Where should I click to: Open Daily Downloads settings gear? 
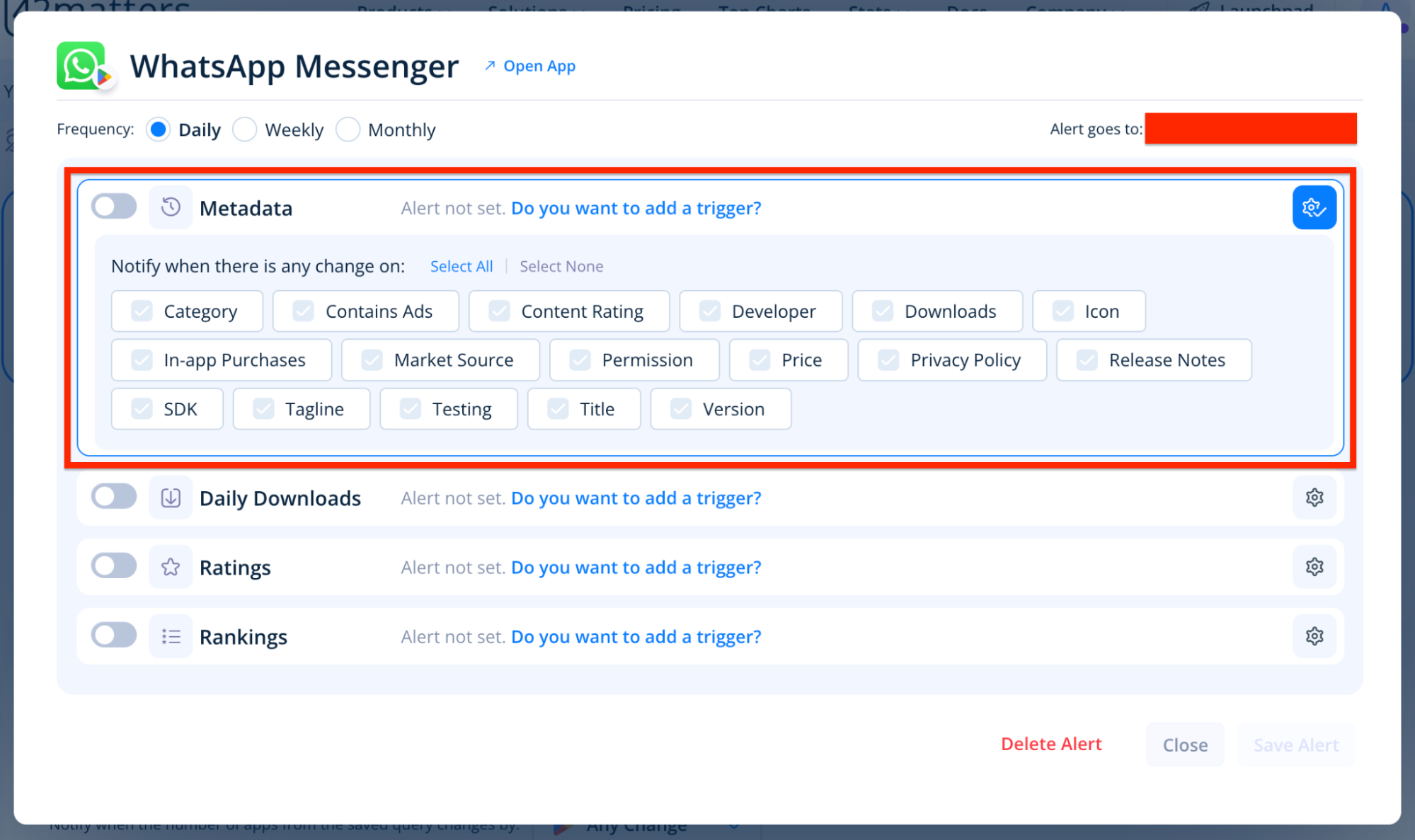[1314, 497]
